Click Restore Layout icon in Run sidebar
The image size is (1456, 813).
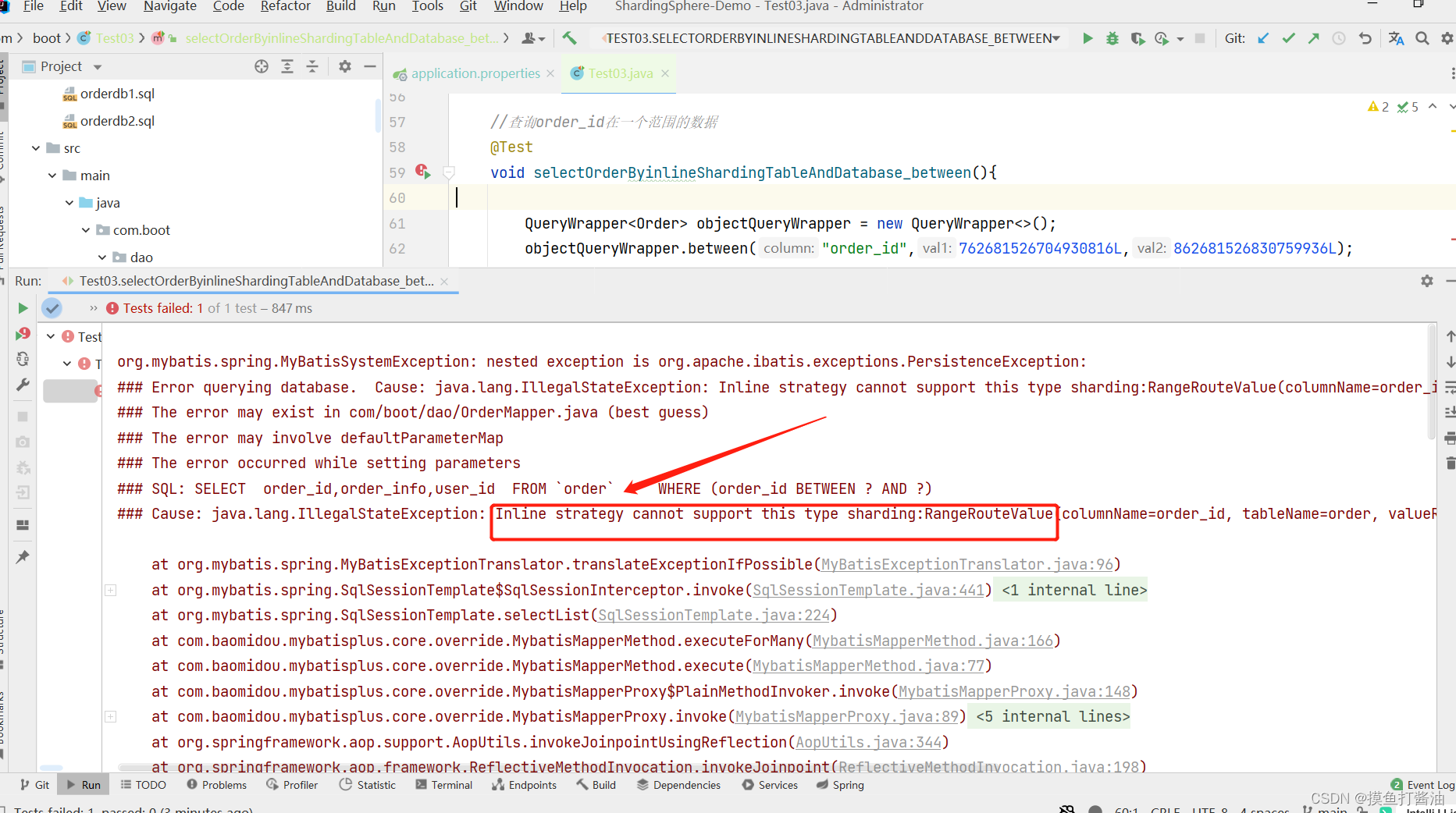click(23, 525)
